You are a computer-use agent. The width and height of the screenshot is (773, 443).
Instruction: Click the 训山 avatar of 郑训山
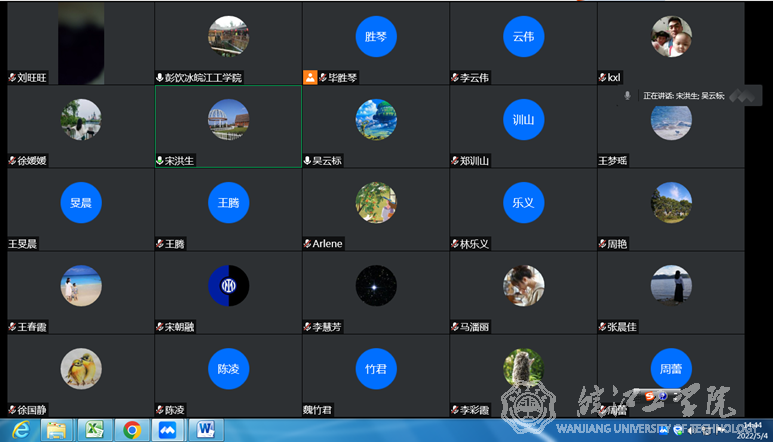(x=523, y=120)
